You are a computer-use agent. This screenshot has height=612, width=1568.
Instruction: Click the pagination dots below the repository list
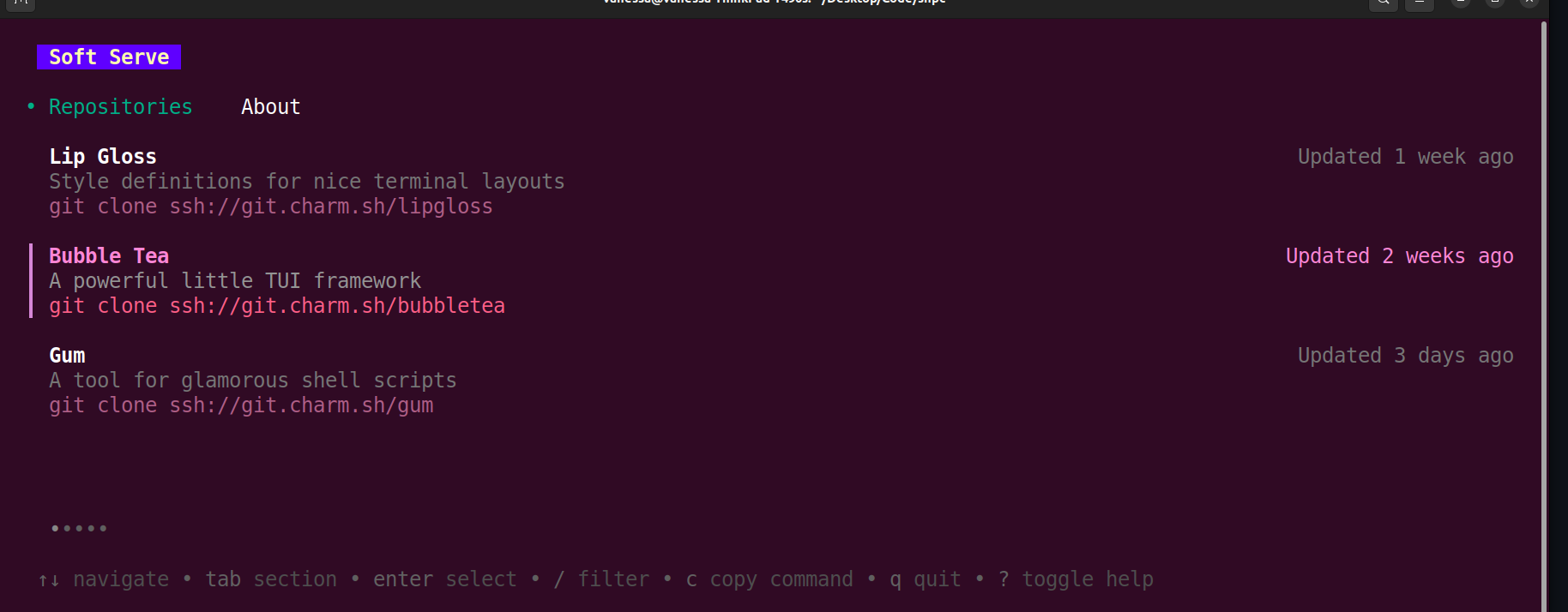78,528
